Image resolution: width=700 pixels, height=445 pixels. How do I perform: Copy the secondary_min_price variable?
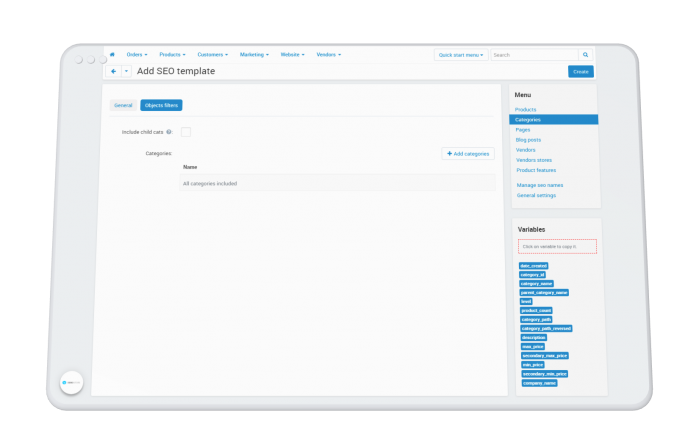(545, 374)
